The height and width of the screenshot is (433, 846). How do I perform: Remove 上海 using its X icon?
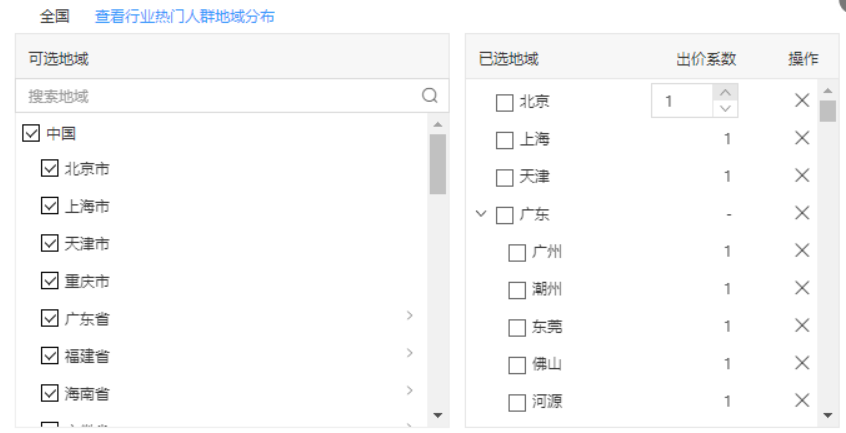click(x=802, y=138)
